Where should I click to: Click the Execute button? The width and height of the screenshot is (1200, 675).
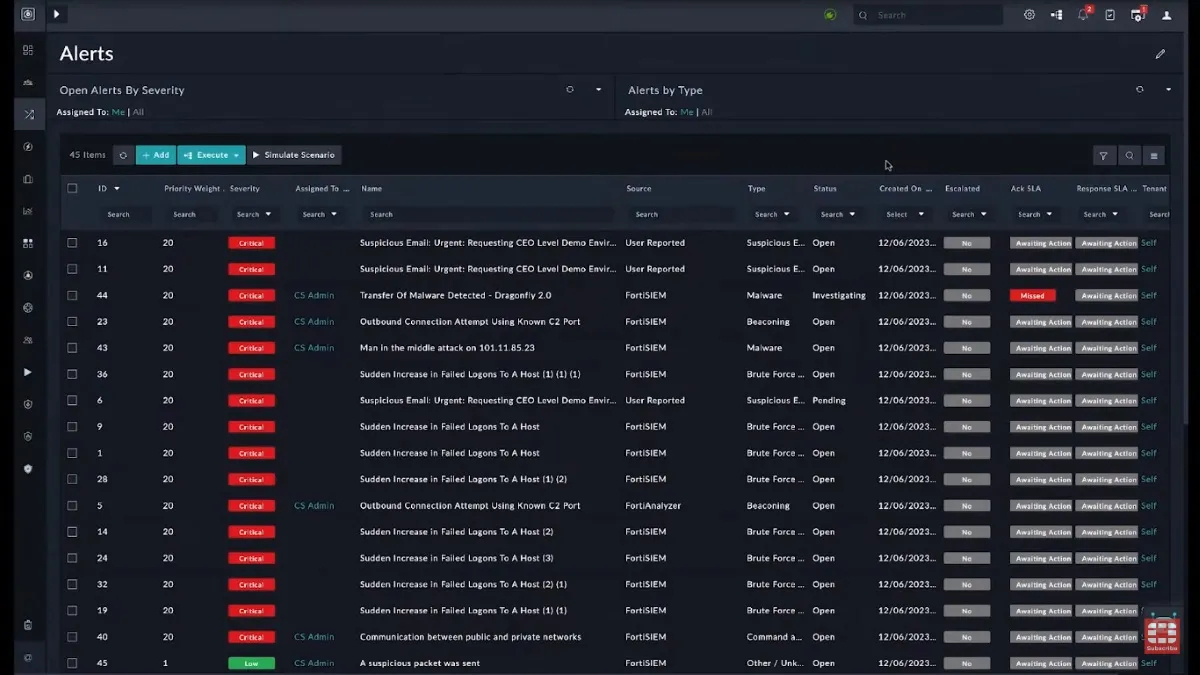[x=211, y=155]
